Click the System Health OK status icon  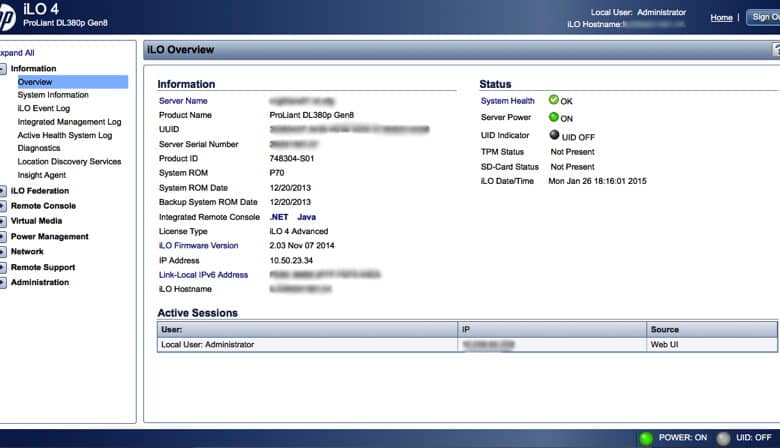point(553,100)
